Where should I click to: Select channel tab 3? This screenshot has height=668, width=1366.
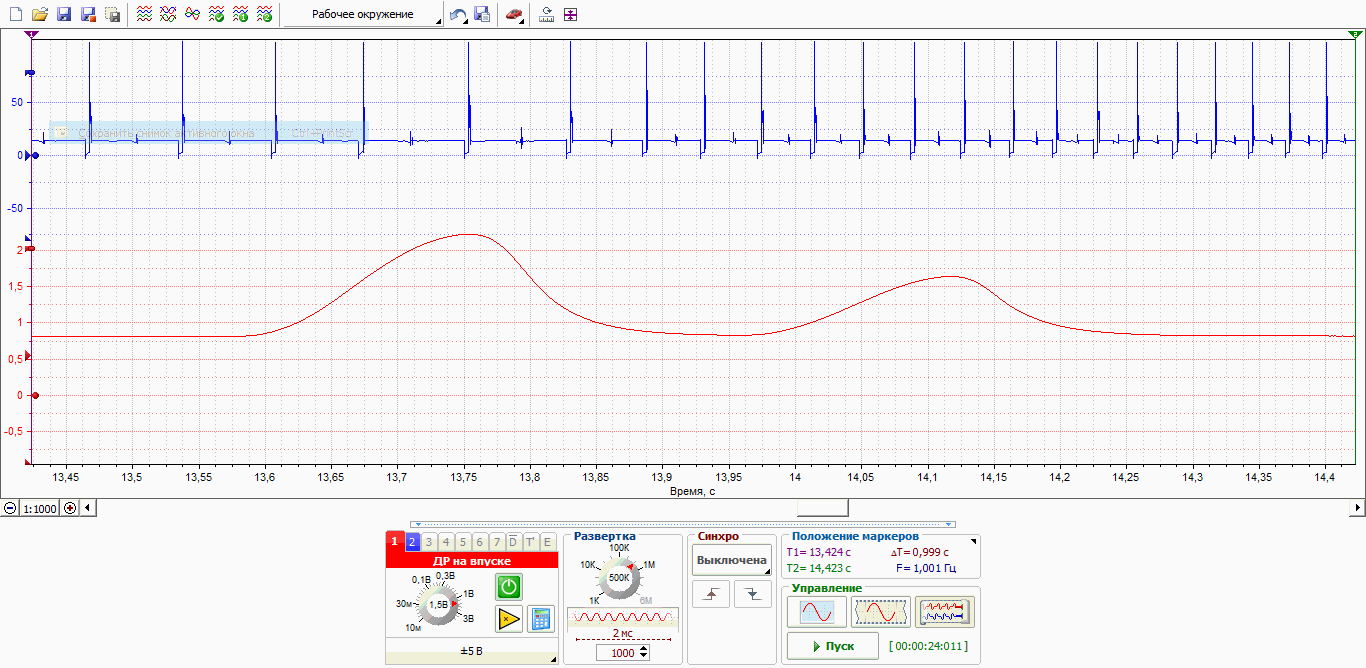pos(429,541)
